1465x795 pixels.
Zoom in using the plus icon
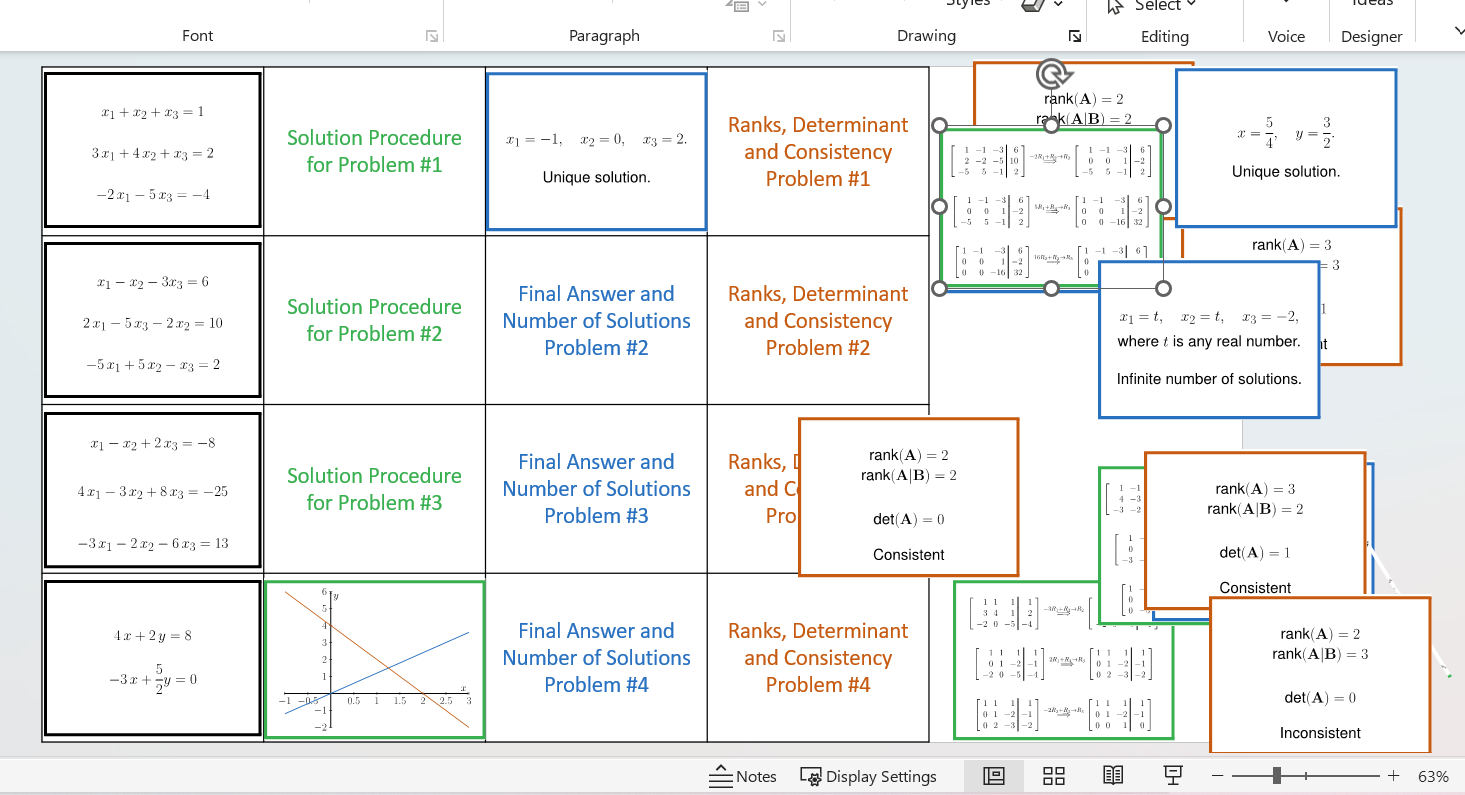pyautogui.click(x=1393, y=775)
